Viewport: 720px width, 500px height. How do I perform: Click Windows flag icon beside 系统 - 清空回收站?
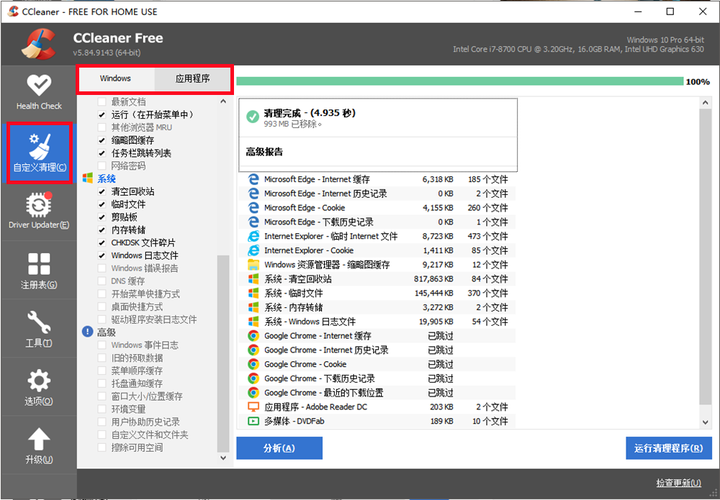pos(253,279)
